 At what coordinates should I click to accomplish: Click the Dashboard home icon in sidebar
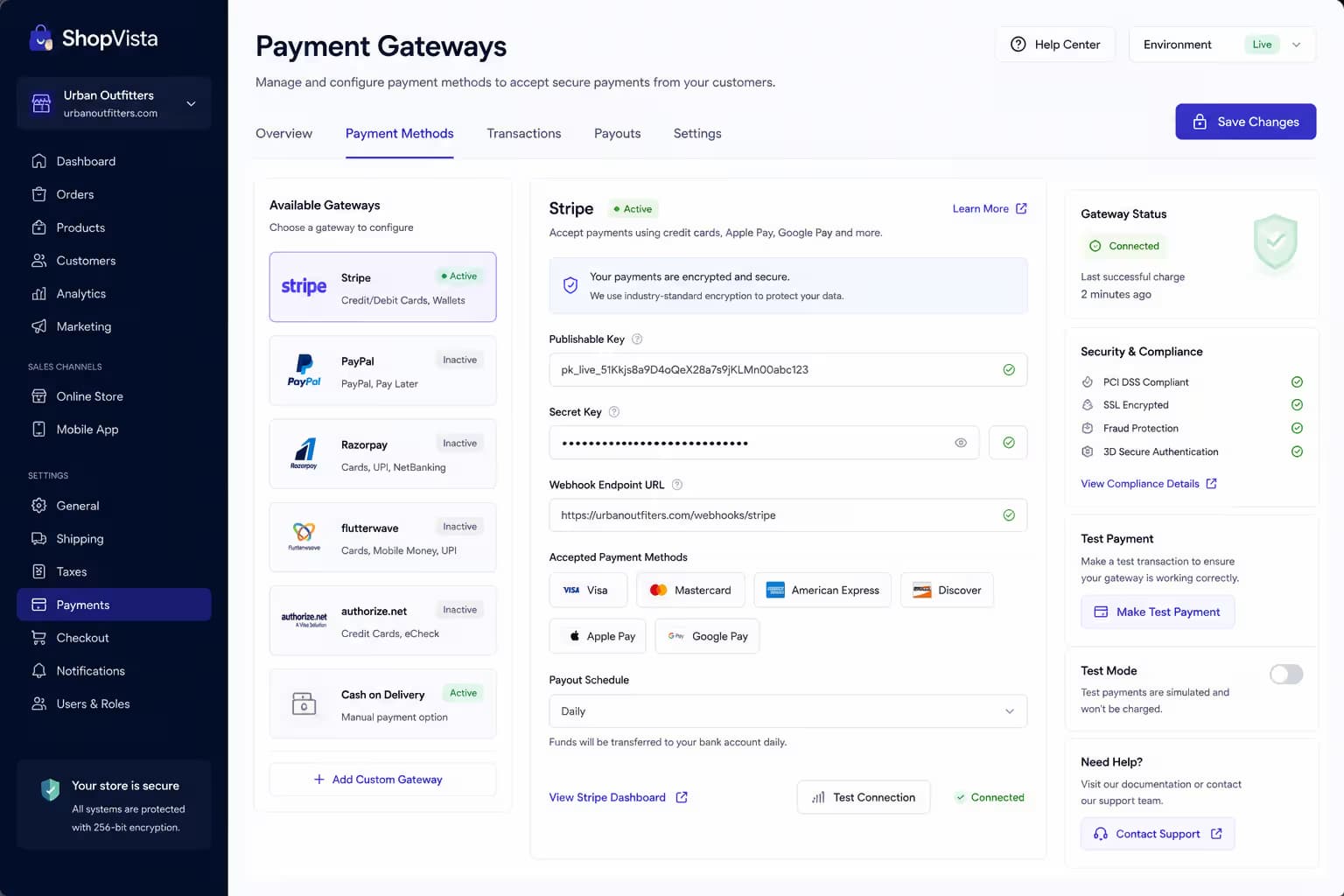coord(38,161)
